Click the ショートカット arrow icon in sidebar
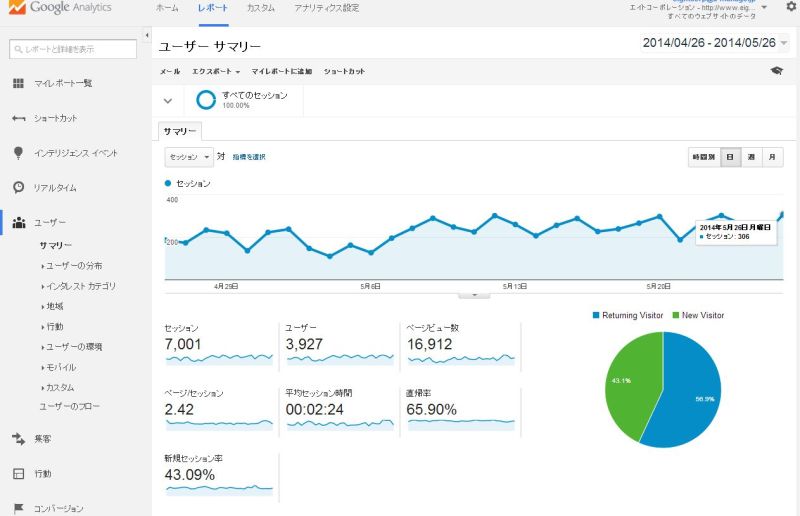Image resolution: width=800 pixels, height=516 pixels. pyautogui.click(x=18, y=118)
